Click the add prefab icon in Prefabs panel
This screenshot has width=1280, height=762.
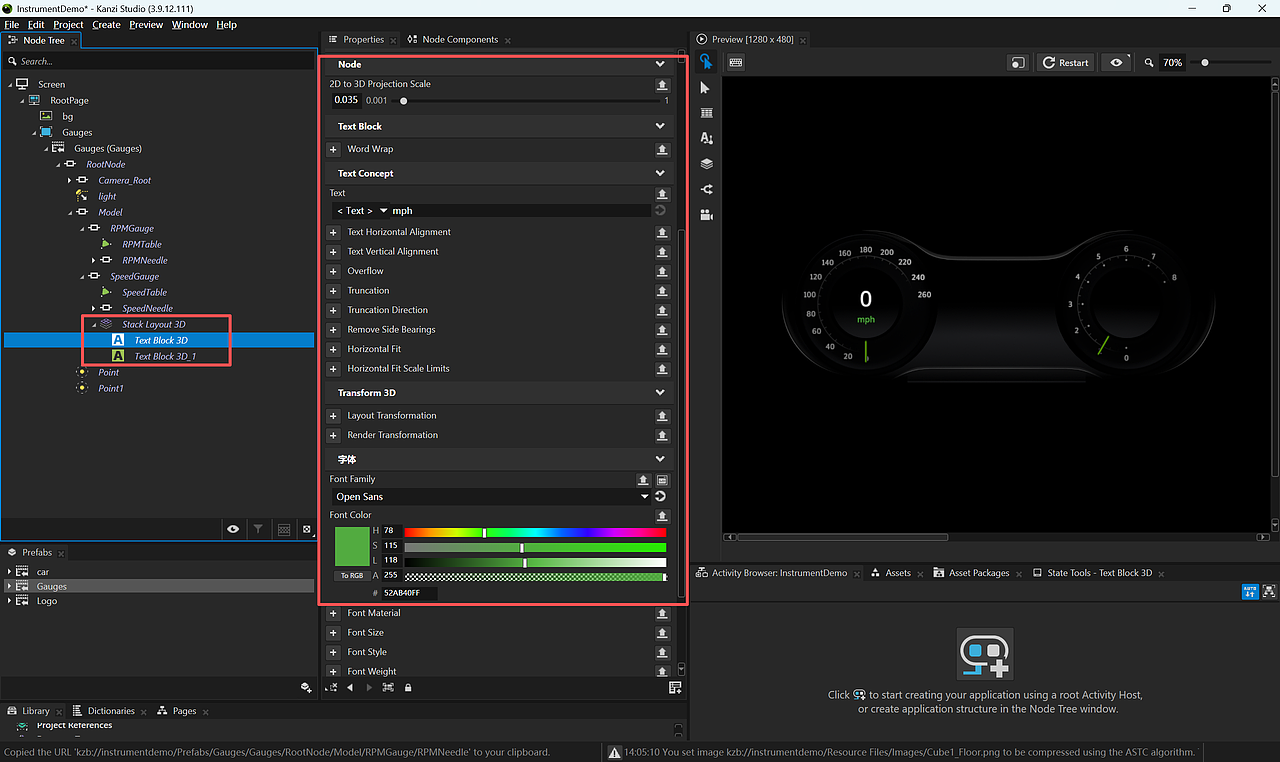[x=306, y=688]
